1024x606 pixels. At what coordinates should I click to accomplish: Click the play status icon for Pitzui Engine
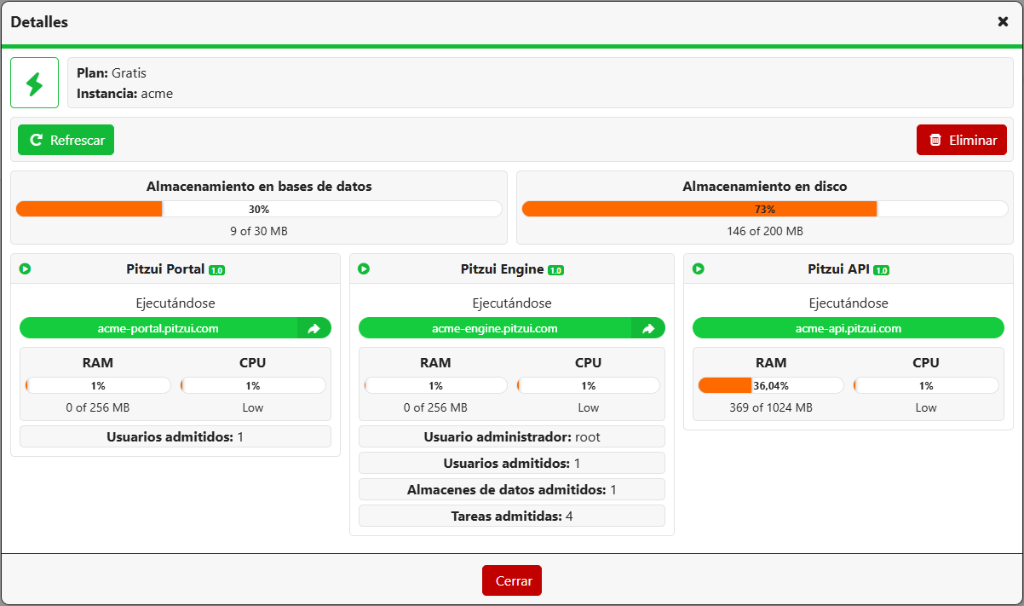tap(364, 269)
